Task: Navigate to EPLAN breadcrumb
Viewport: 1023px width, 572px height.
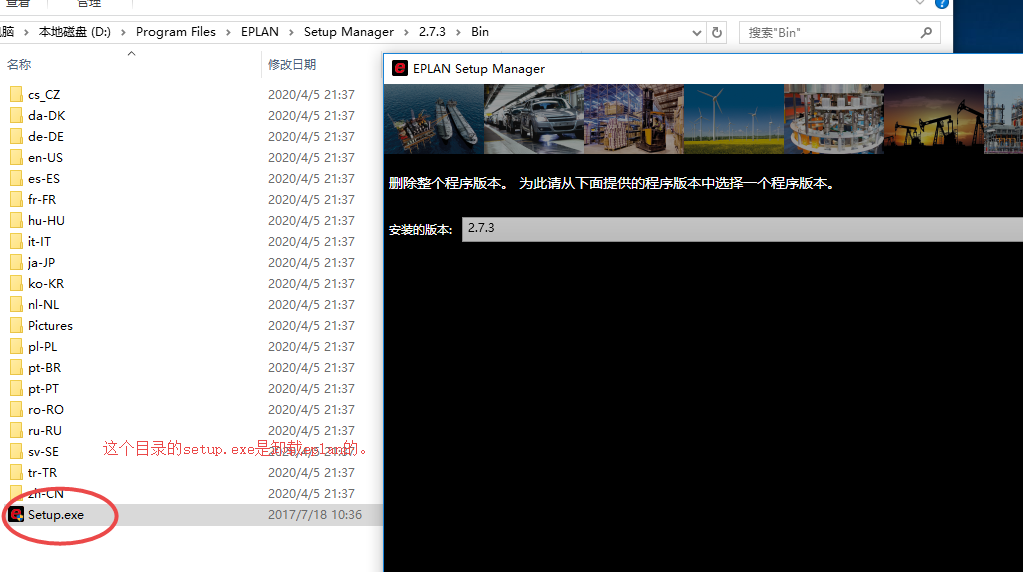Action: 260,32
